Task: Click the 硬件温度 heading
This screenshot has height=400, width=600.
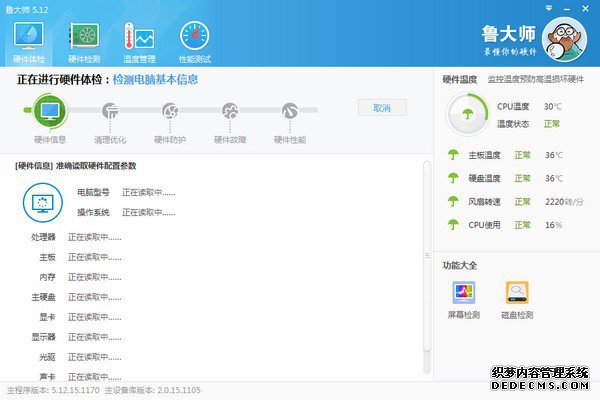Action: [x=460, y=80]
